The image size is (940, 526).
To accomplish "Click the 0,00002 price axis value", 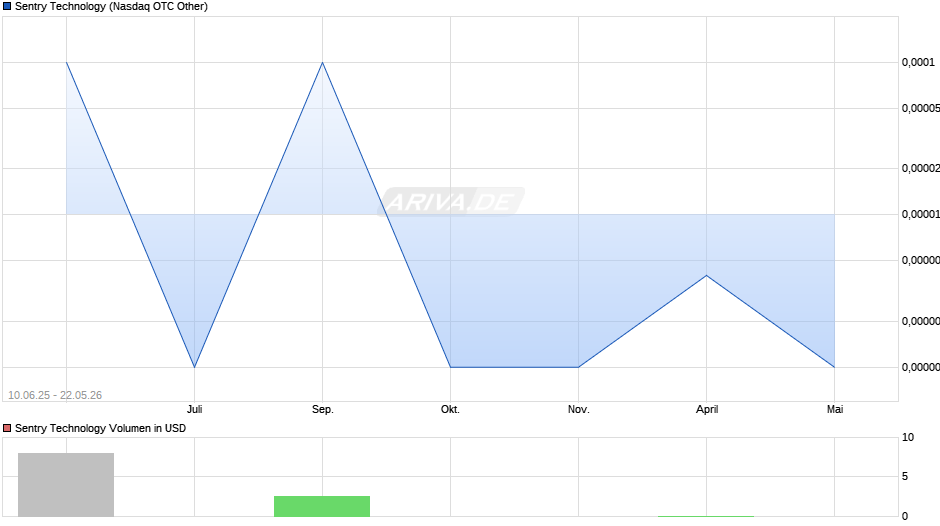I will 921,169.
